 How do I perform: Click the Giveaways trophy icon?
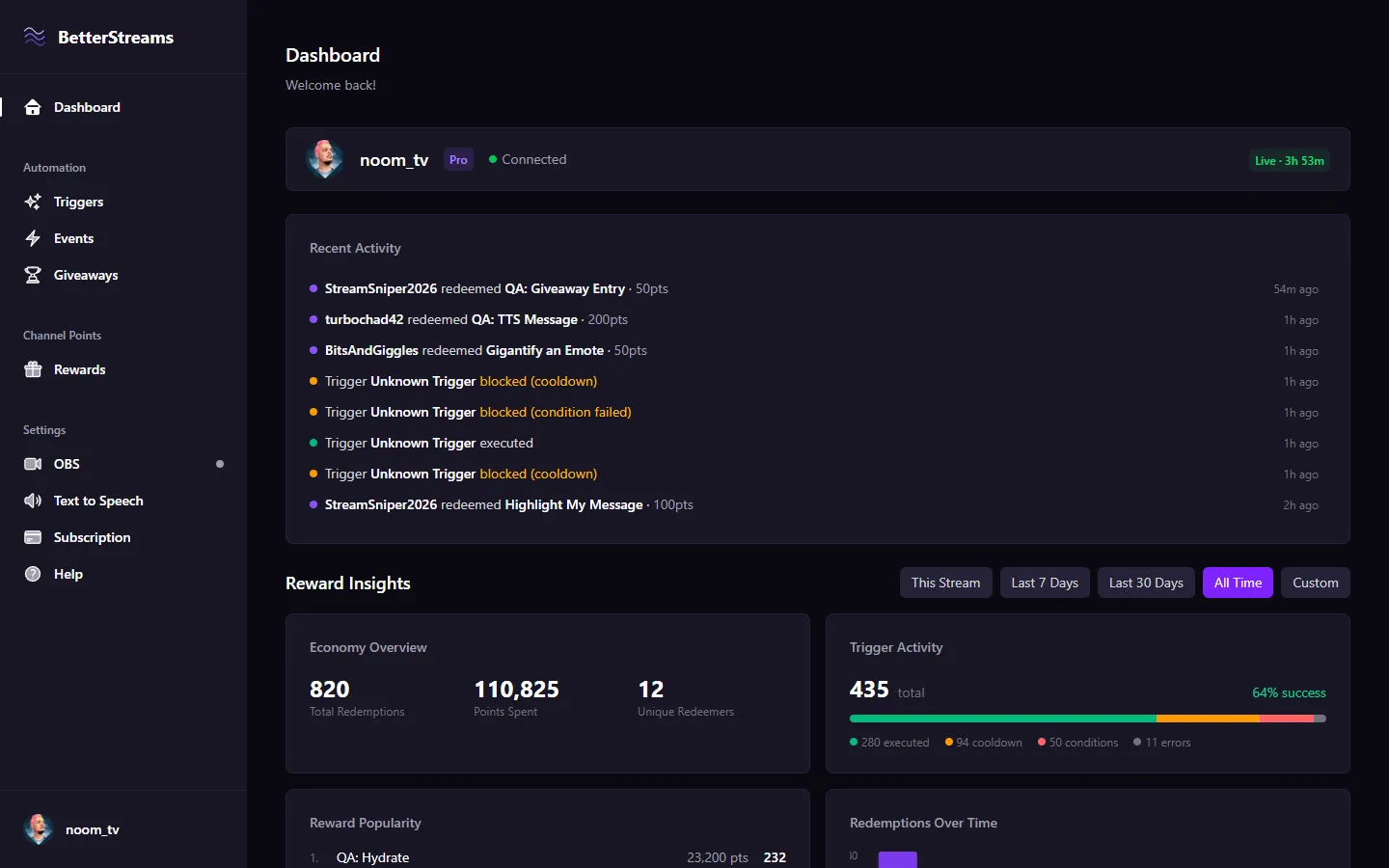point(32,275)
